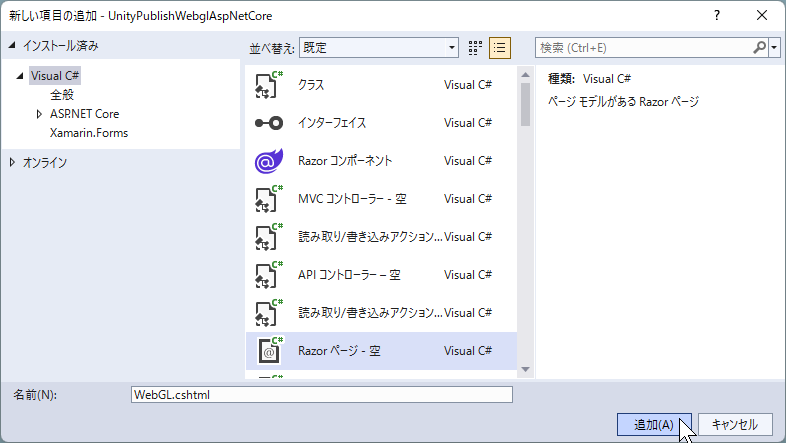Click the ページ モデルがある Razor ページ description
The image size is (786, 443).
624,102
